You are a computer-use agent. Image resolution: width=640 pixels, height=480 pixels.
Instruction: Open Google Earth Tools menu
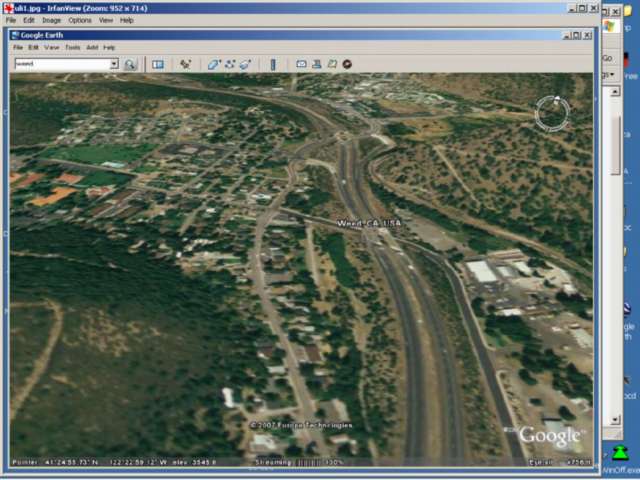tap(72, 47)
